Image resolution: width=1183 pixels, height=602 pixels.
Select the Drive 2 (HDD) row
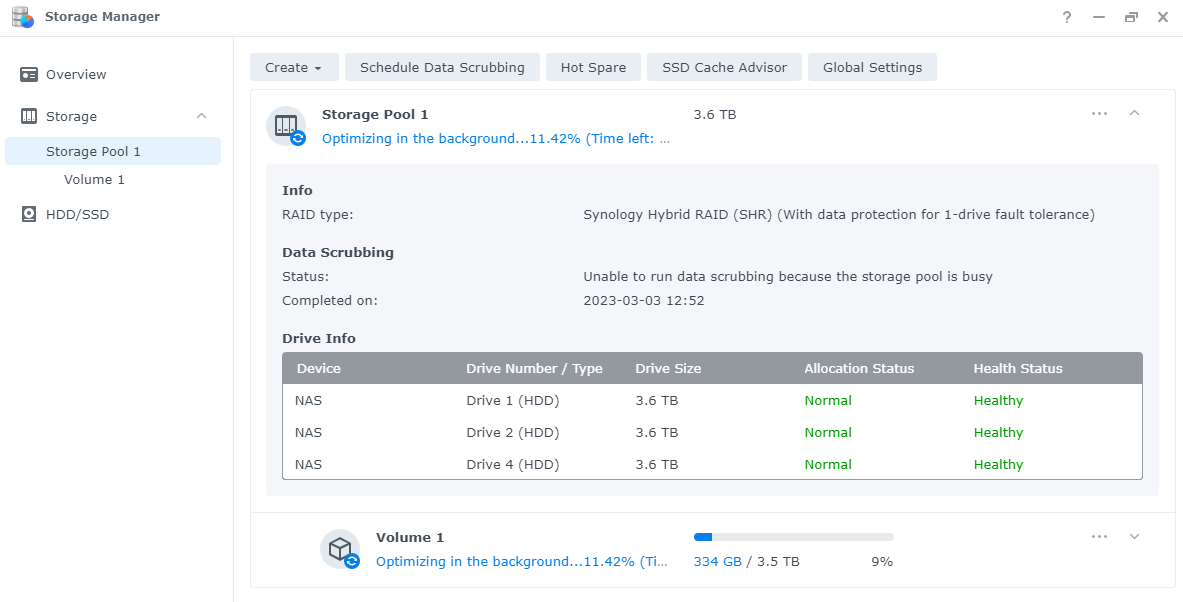(712, 432)
